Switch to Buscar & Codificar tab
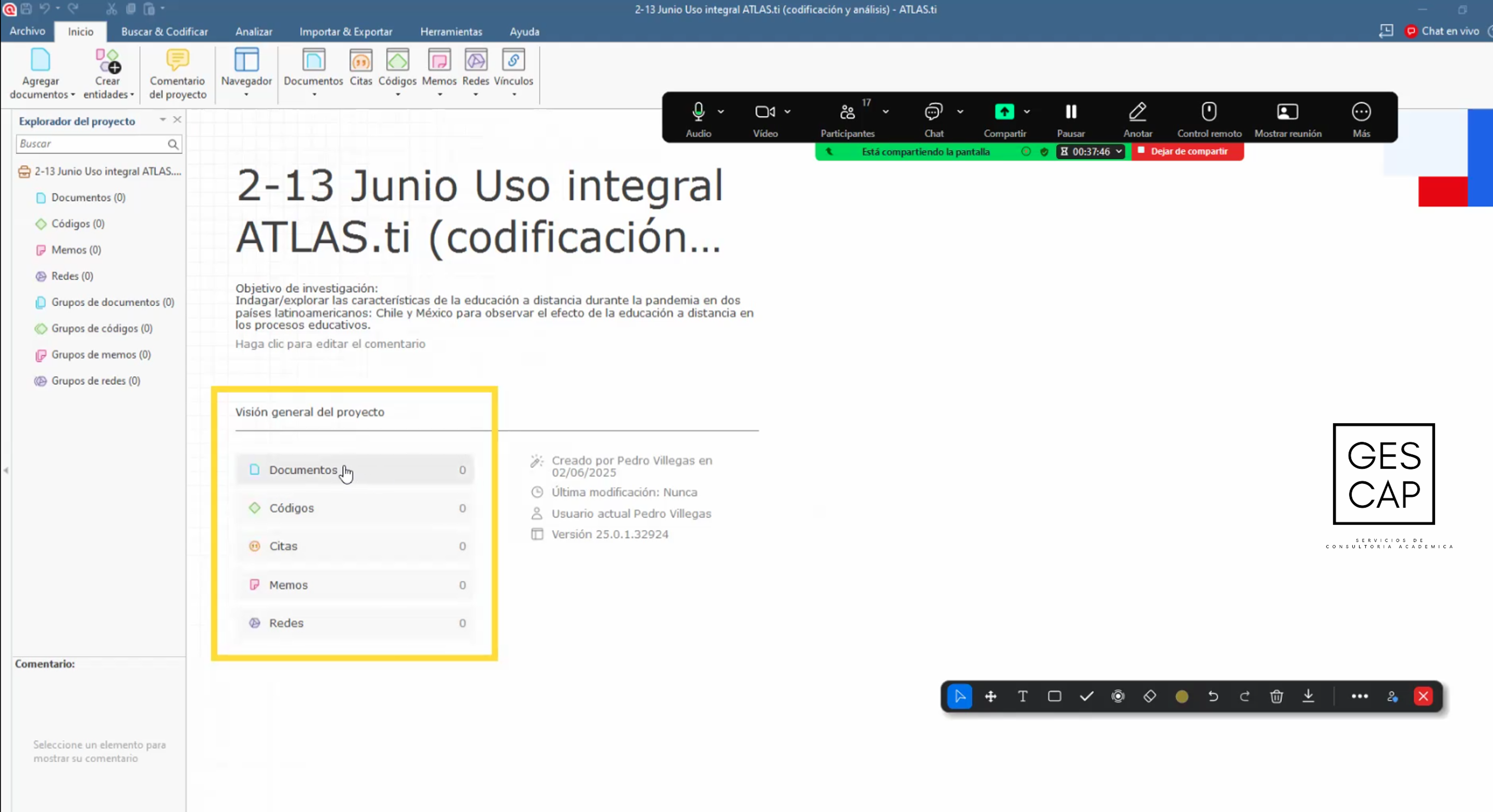The height and width of the screenshot is (812, 1493). point(164,31)
